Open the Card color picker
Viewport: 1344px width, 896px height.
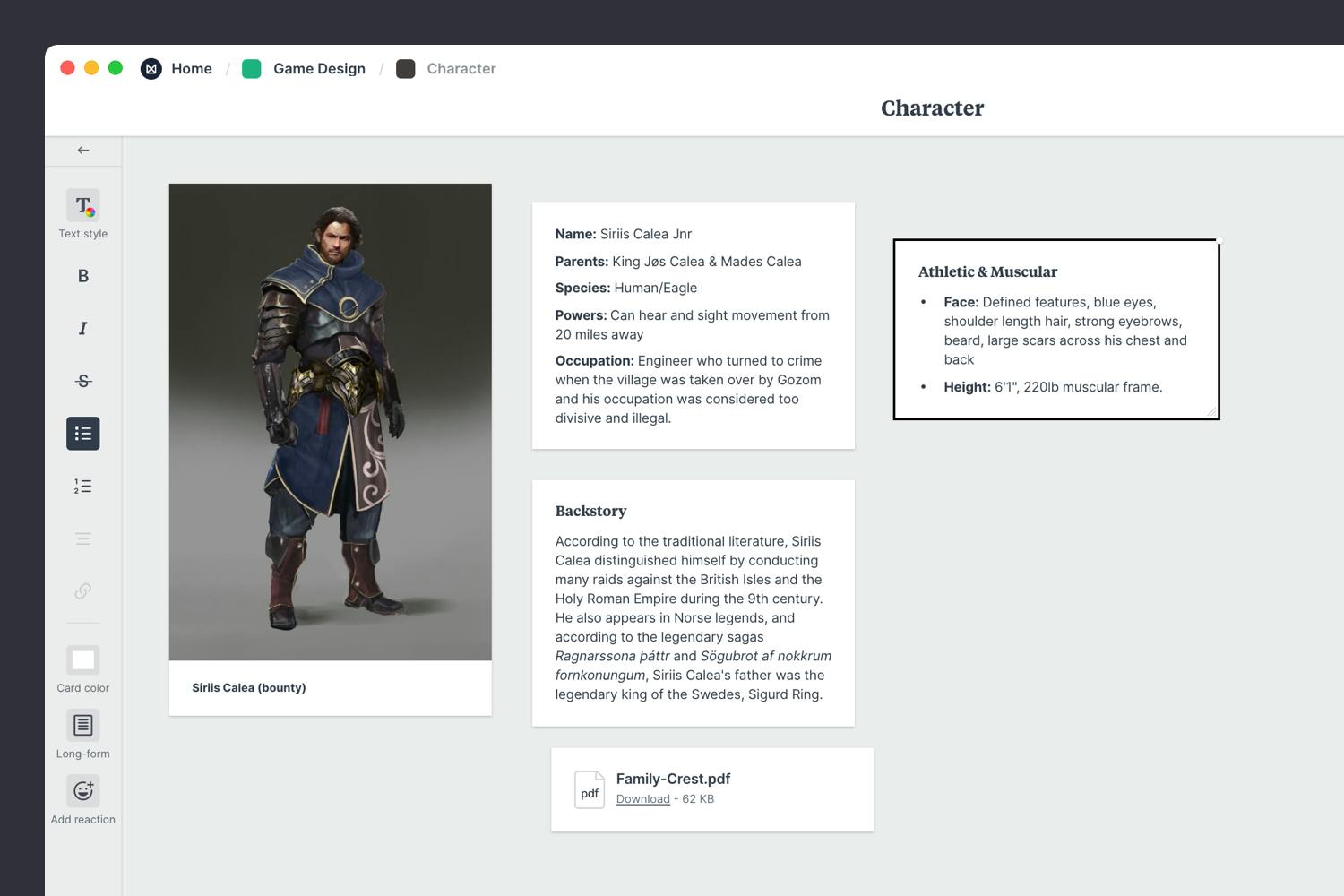pos(82,660)
